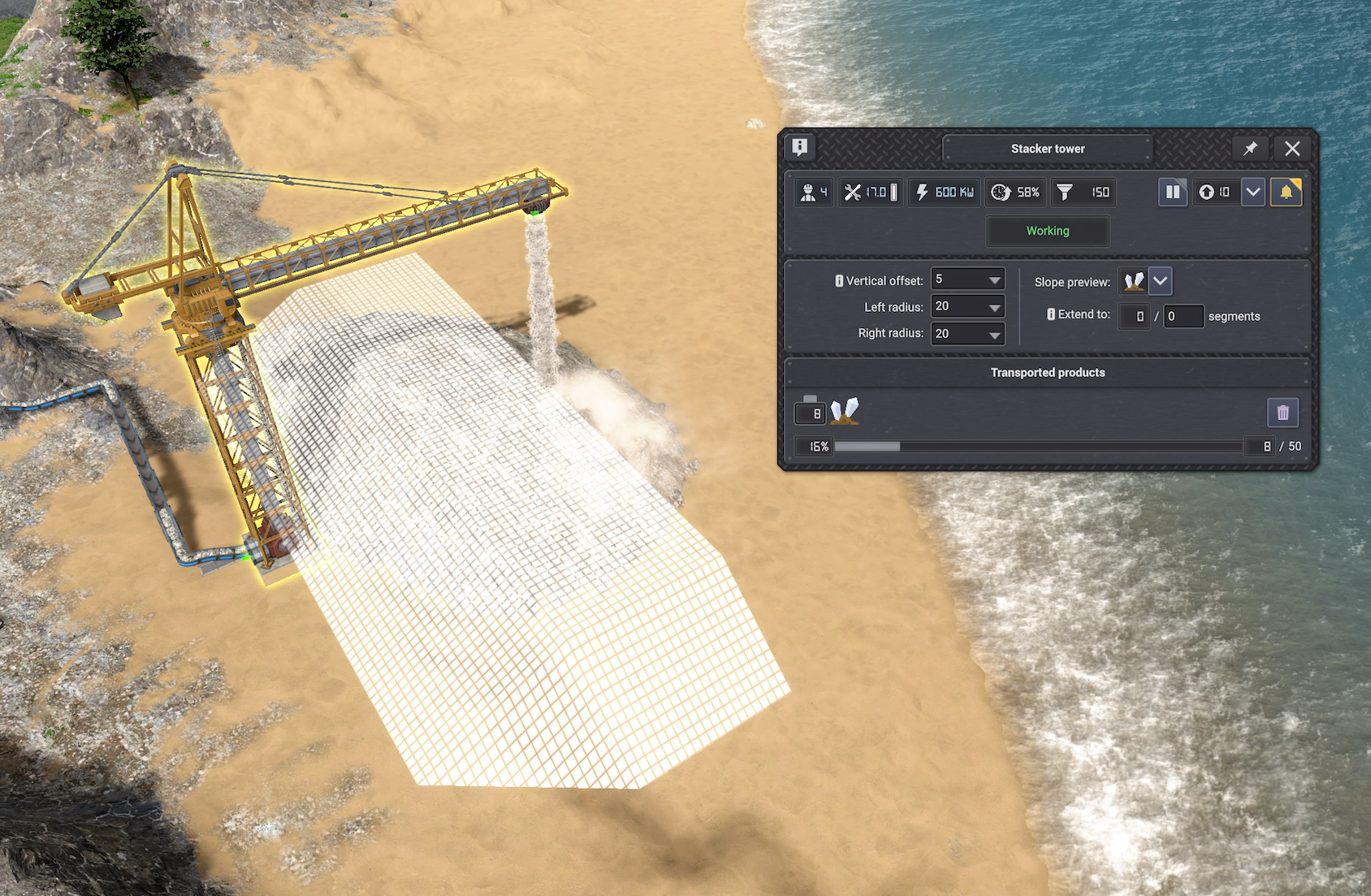This screenshot has width=1371, height=896.
Task: Expand the Slope preview dropdown
Action: coord(1160,281)
